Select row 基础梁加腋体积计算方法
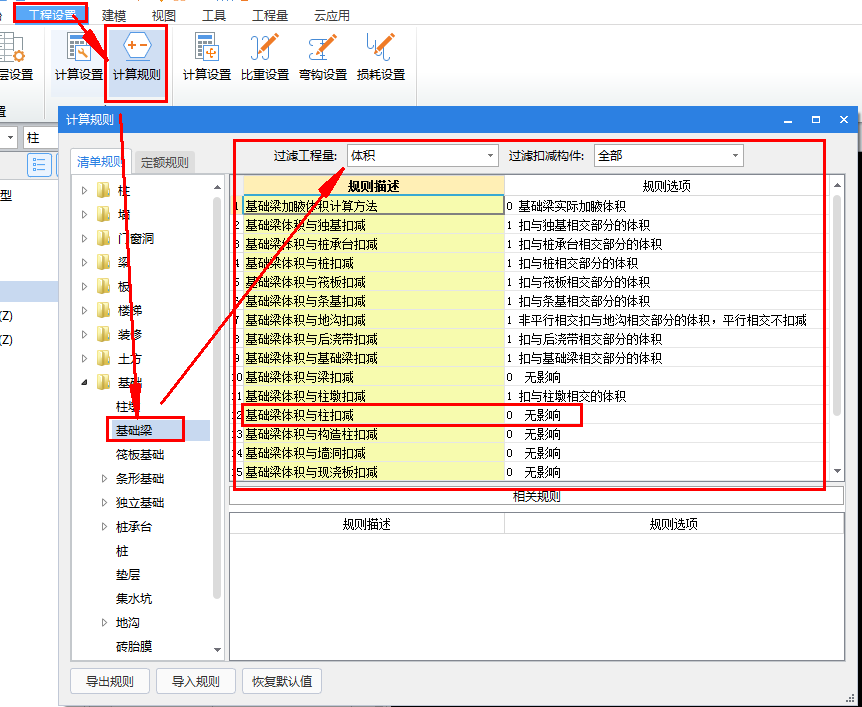 point(373,206)
